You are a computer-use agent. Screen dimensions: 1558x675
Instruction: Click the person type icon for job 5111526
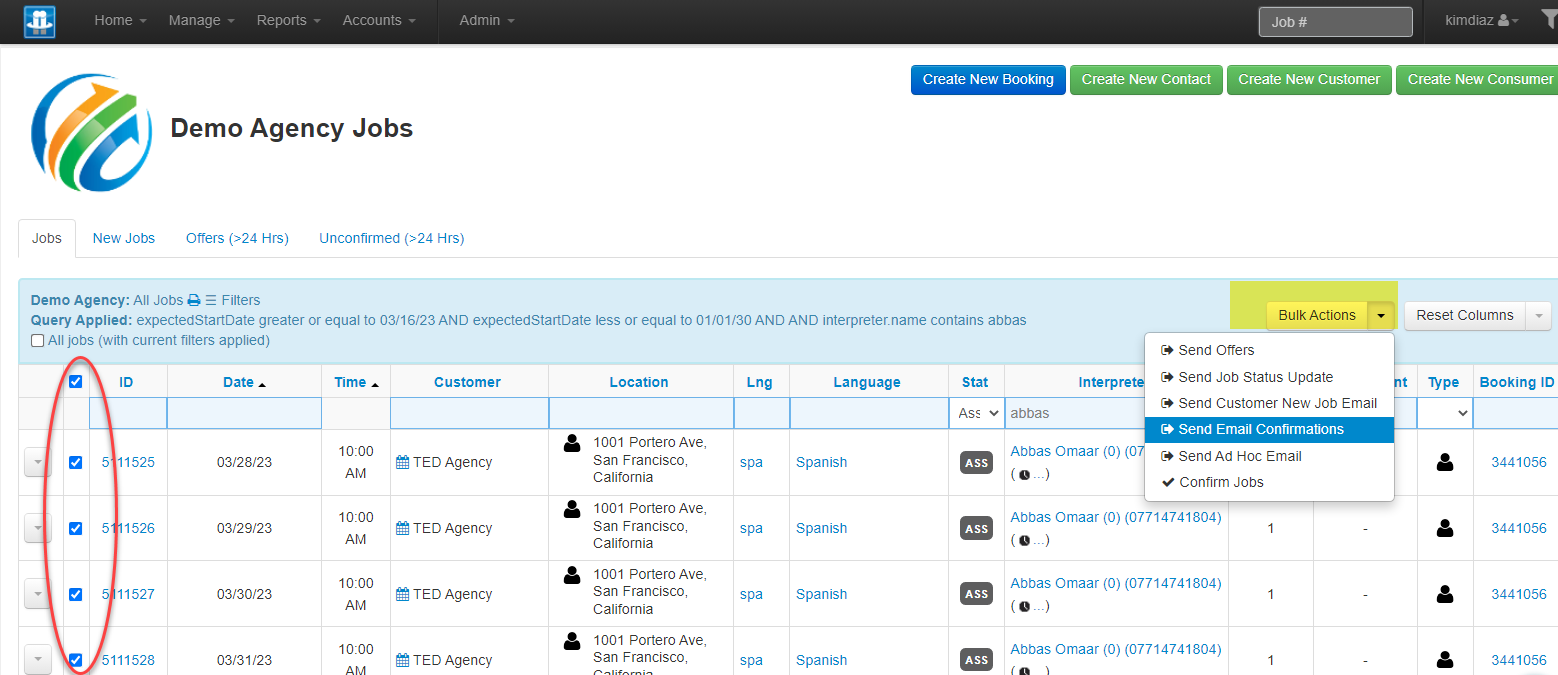tap(1444, 528)
